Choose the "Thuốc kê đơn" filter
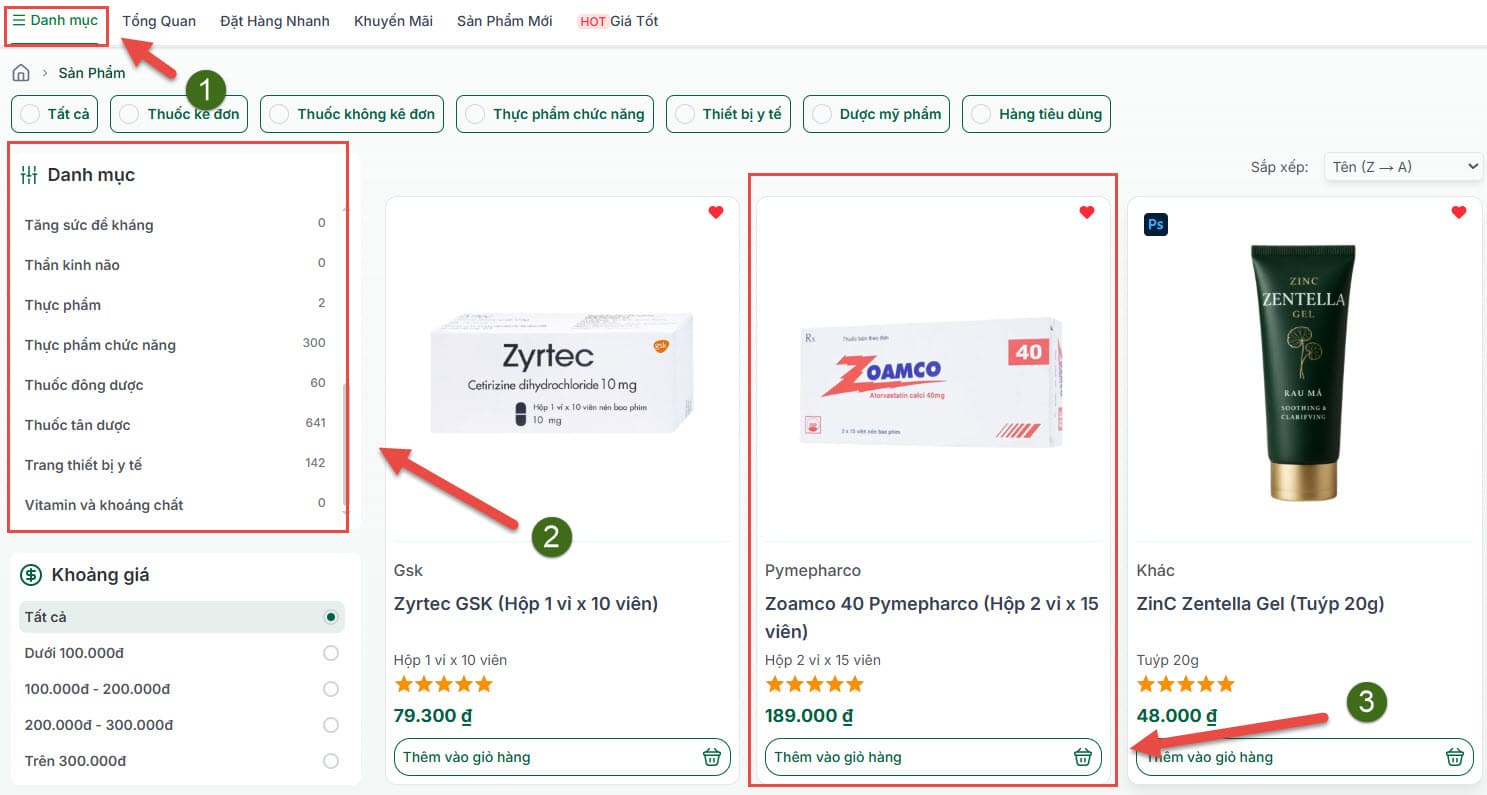Screen dimensions: 1487x795 click(x=179, y=114)
